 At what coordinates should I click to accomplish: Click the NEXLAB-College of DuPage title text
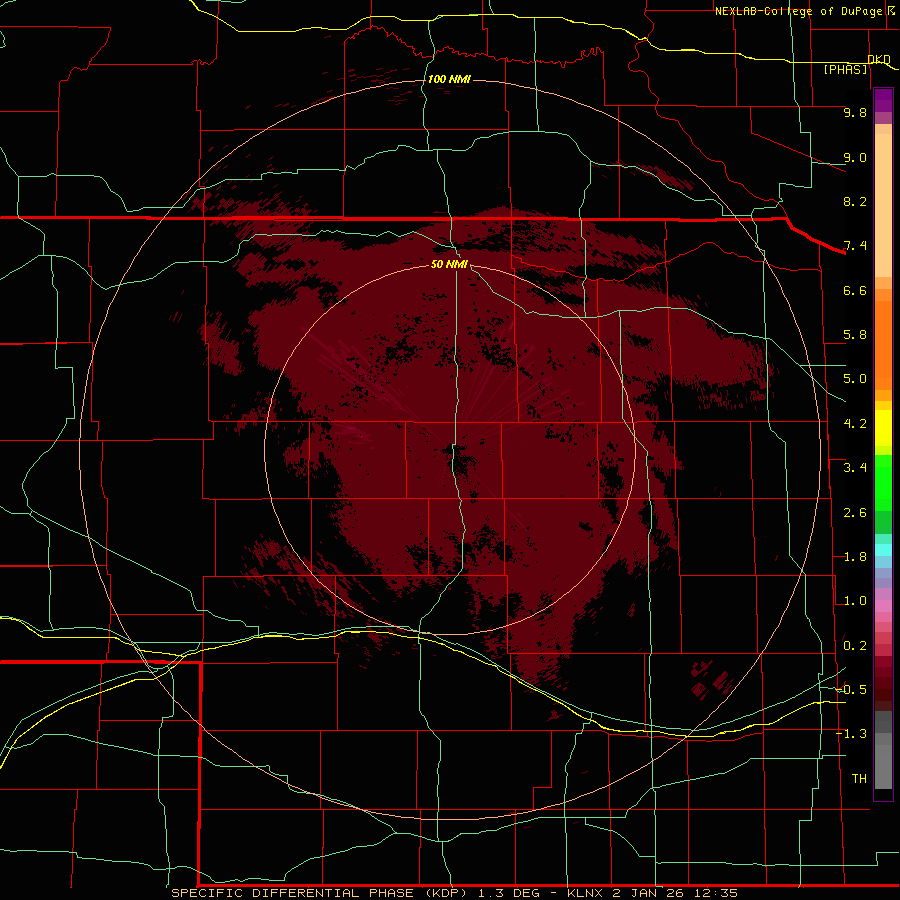(798, 11)
